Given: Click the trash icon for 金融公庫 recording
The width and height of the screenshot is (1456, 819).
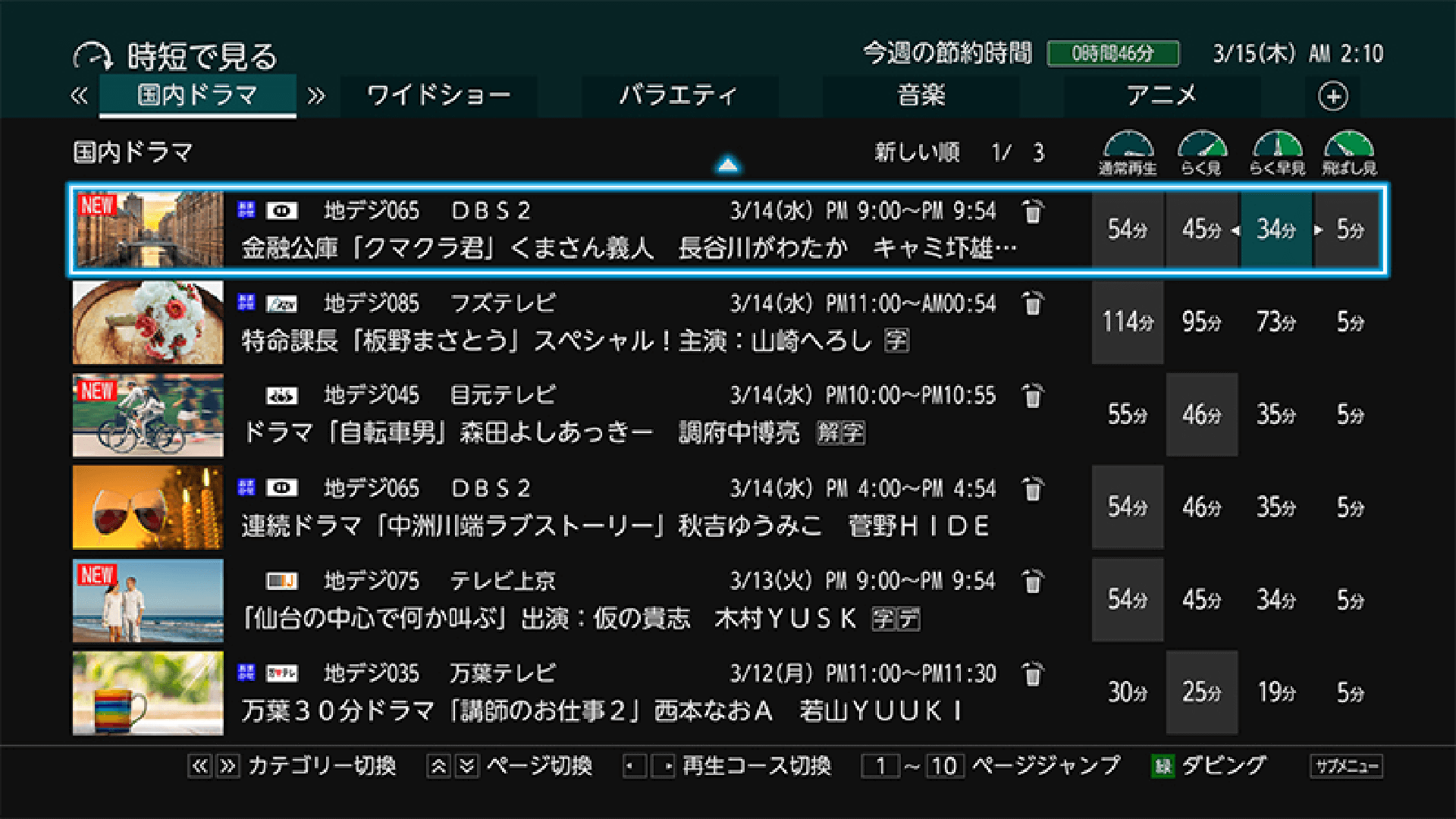Looking at the screenshot, I should tap(1032, 211).
